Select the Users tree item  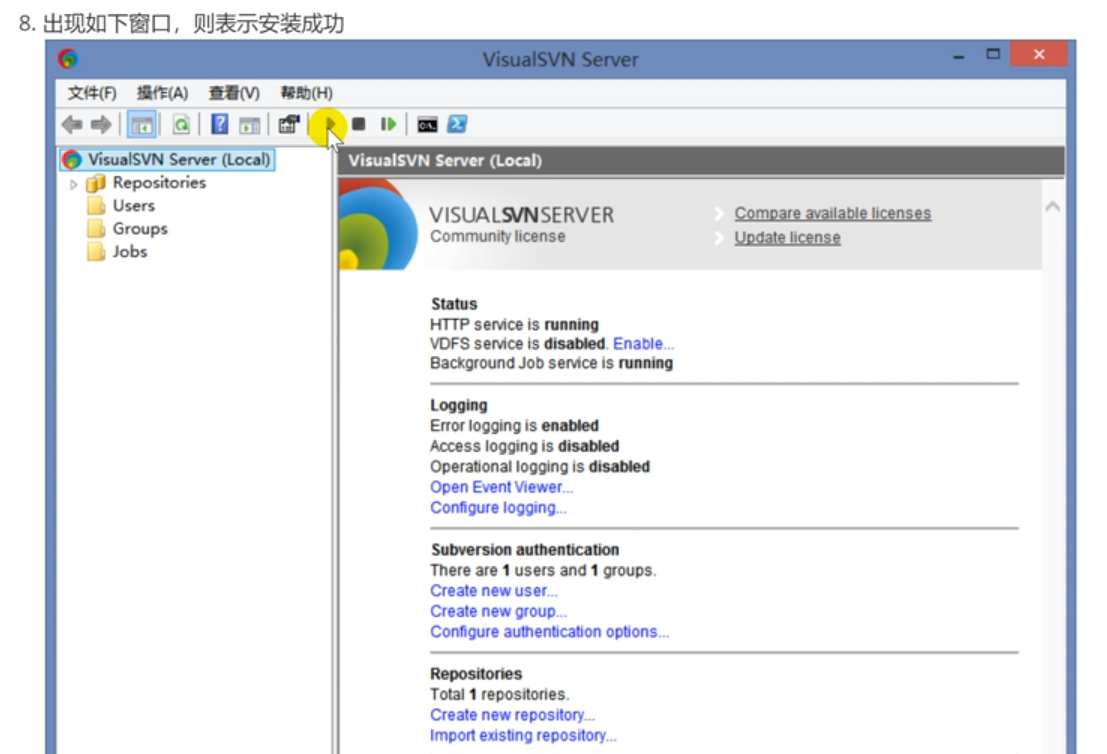(x=133, y=206)
